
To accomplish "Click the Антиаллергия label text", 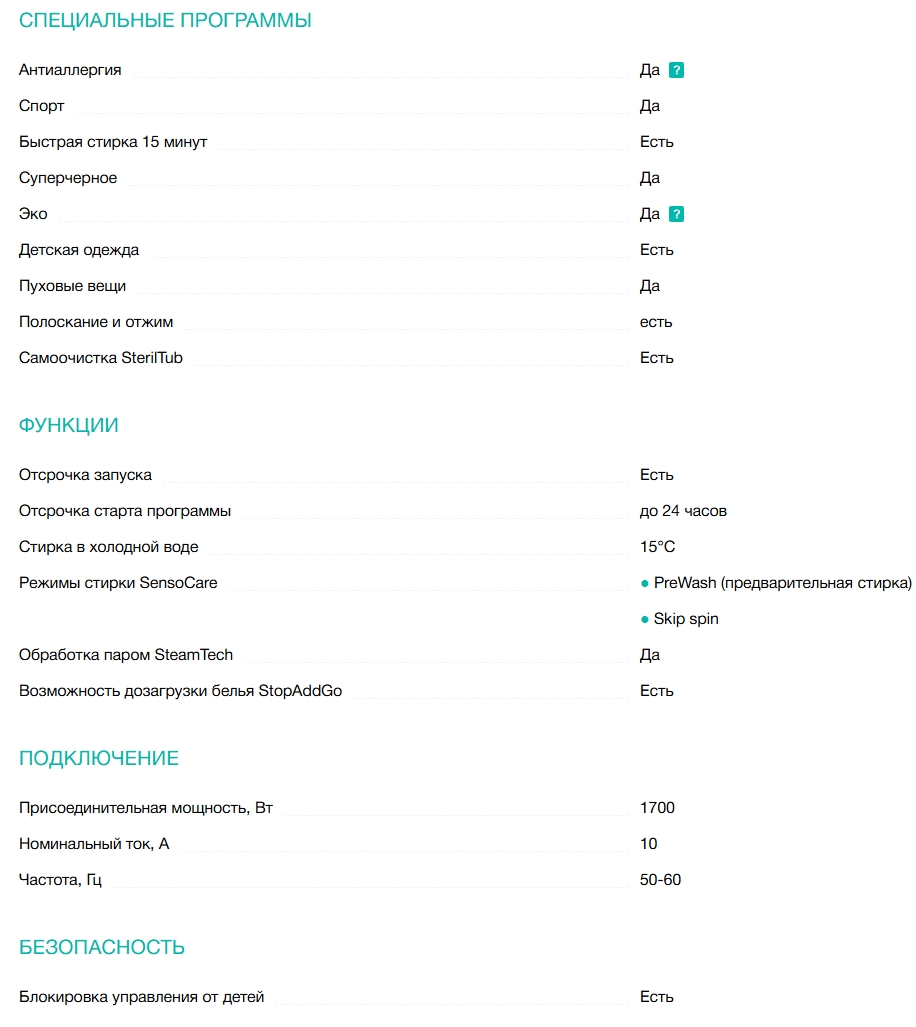I will point(70,70).
